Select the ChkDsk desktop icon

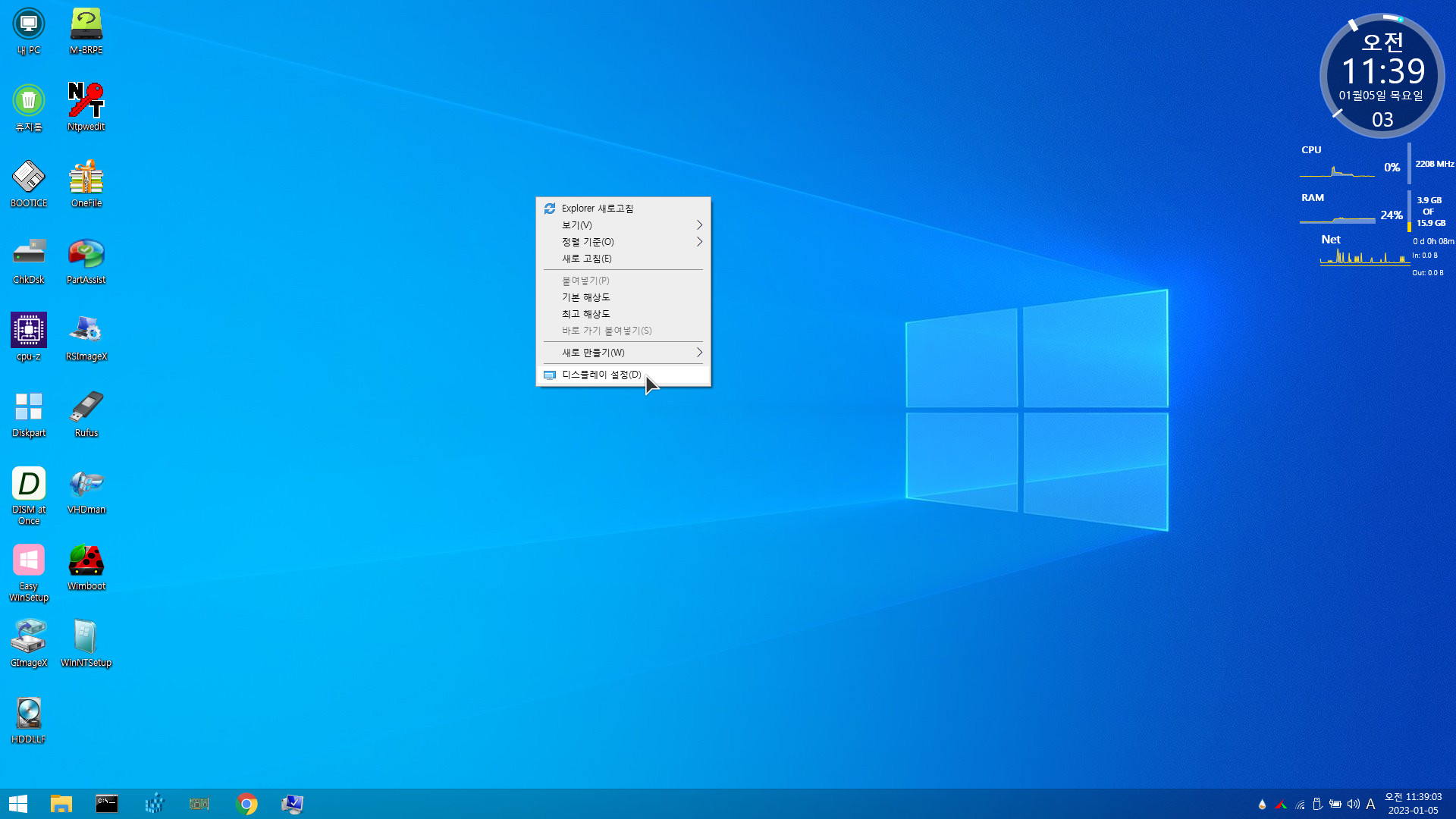(x=29, y=261)
